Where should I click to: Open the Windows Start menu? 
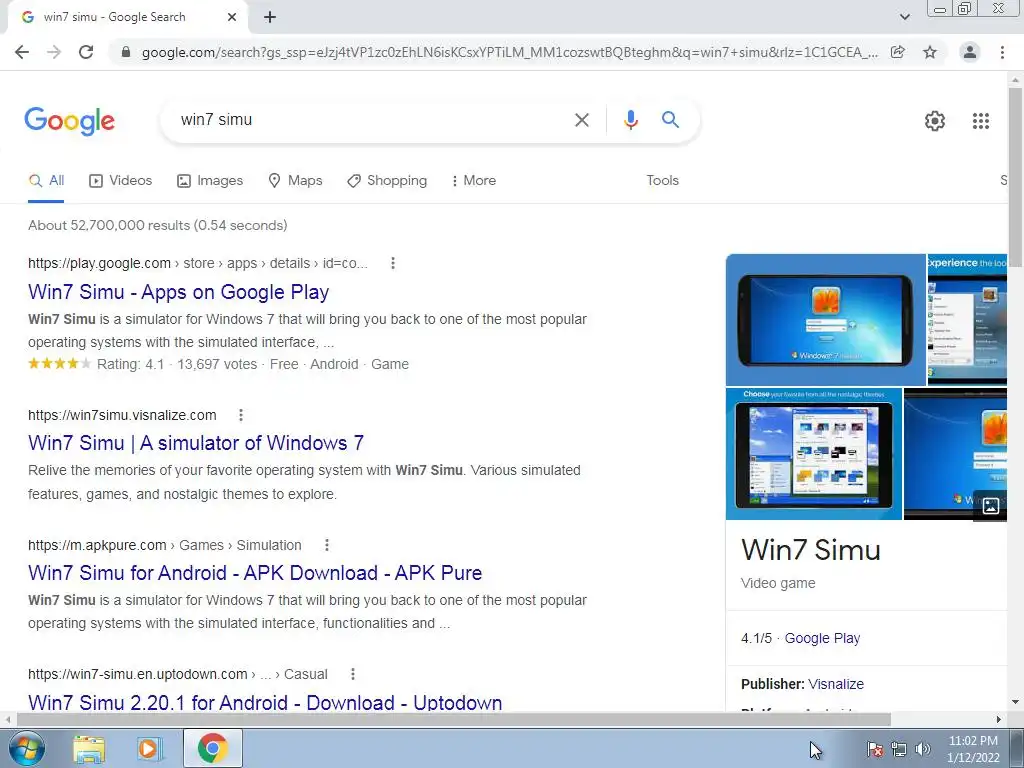tap(27, 748)
